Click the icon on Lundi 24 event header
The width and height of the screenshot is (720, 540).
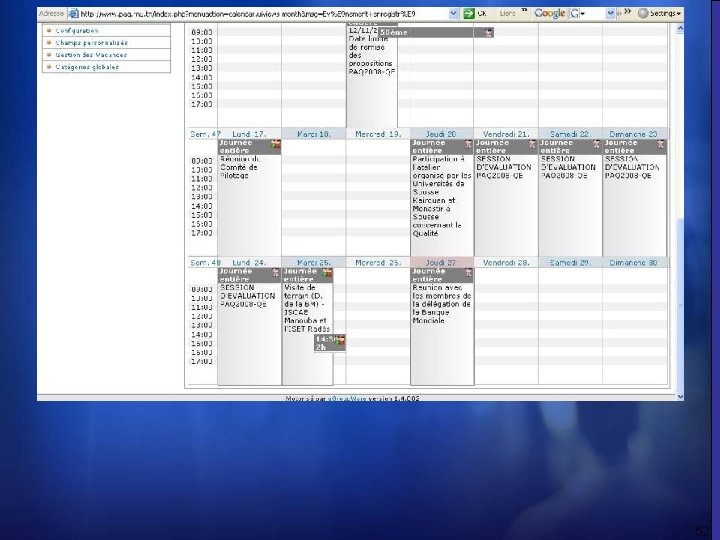(x=276, y=273)
